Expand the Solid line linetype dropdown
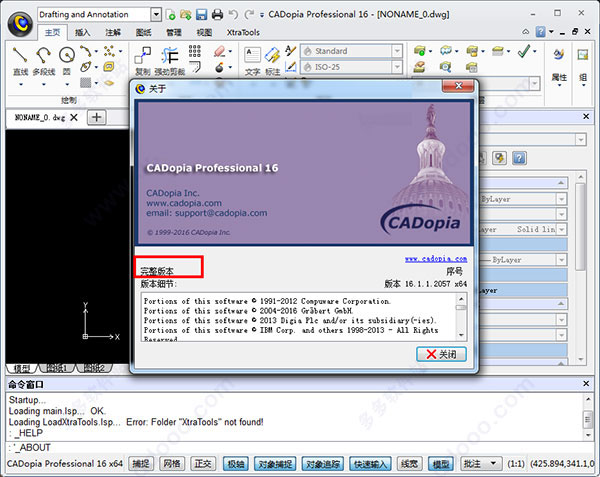600x477 pixels. [561, 230]
